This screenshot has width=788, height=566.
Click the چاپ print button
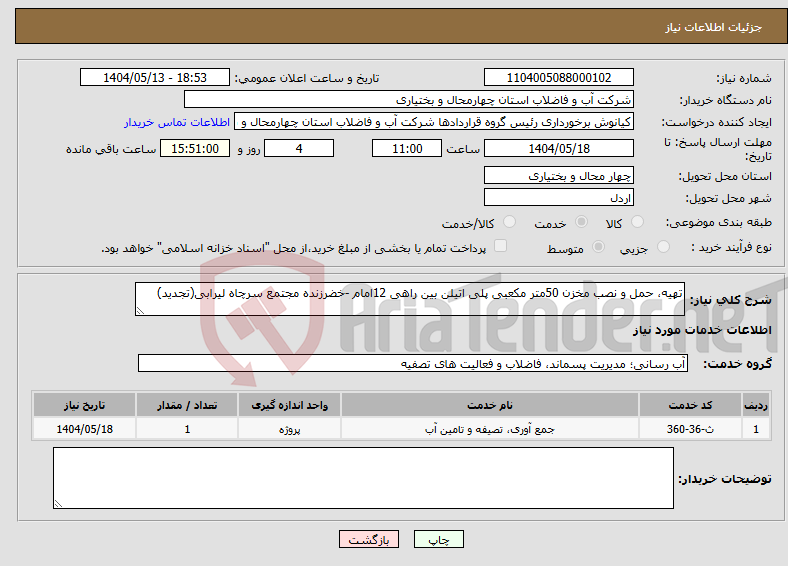pyautogui.click(x=439, y=539)
